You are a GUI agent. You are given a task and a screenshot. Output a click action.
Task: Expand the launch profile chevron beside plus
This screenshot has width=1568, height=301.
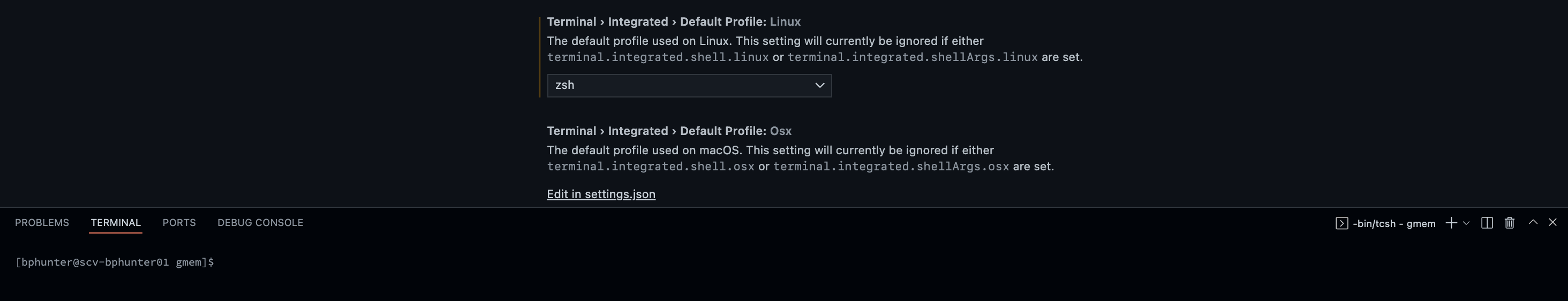[1466, 224]
